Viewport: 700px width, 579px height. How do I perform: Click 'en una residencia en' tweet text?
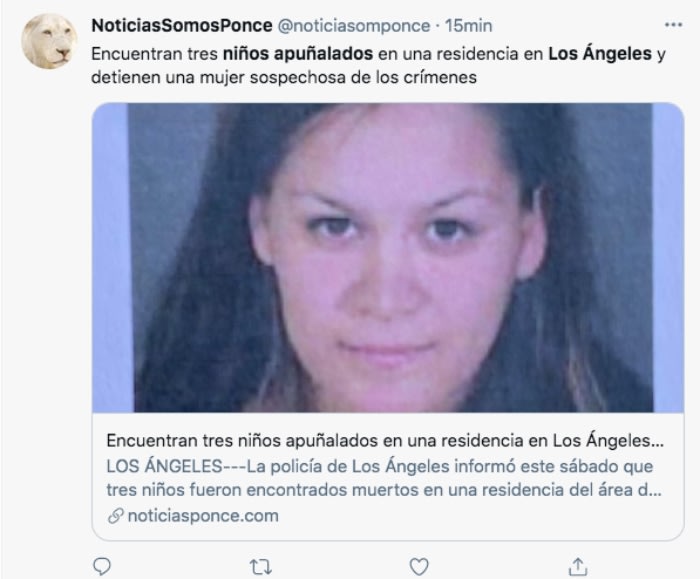click(x=461, y=54)
